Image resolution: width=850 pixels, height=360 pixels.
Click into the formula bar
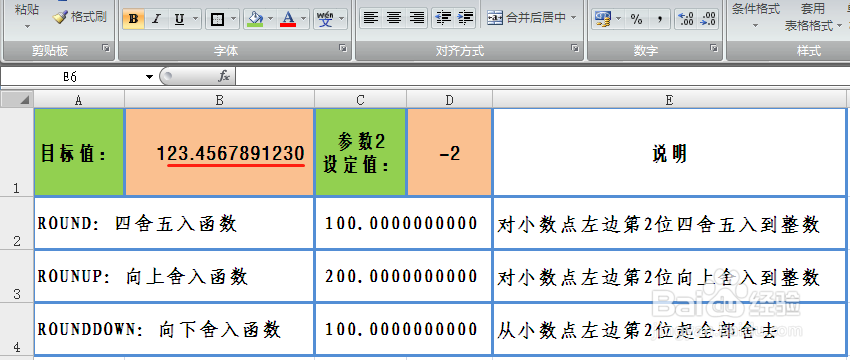point(542,77)
